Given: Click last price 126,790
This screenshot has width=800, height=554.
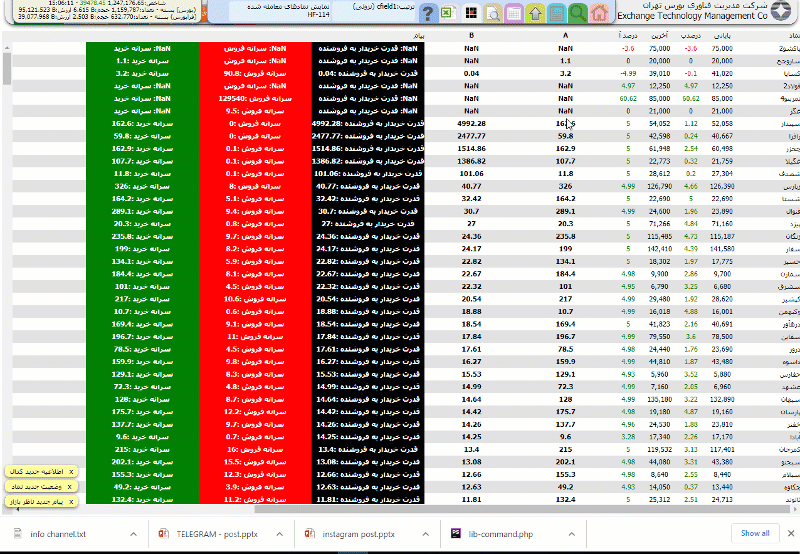Looking at the screenshot, I should point(659,186).
